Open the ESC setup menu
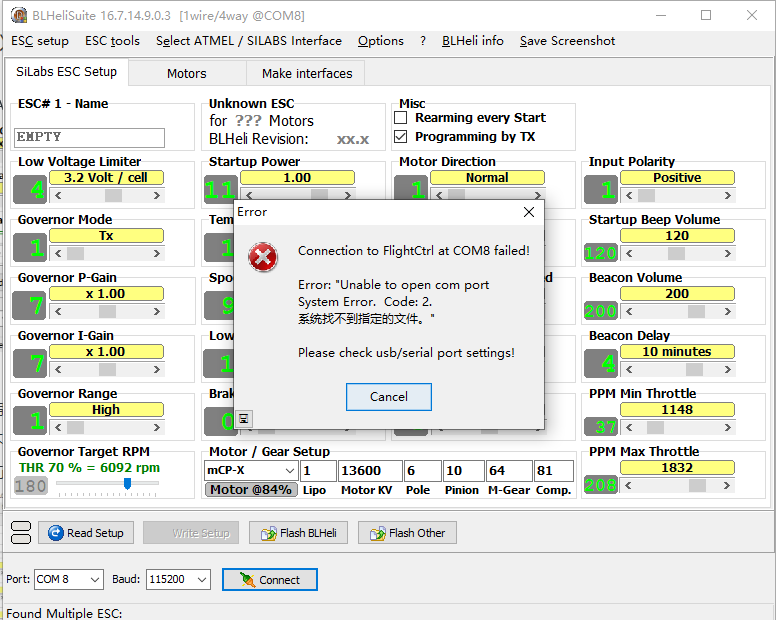The width and height of the screenshot is (776, 620). (x=40, y=41)
